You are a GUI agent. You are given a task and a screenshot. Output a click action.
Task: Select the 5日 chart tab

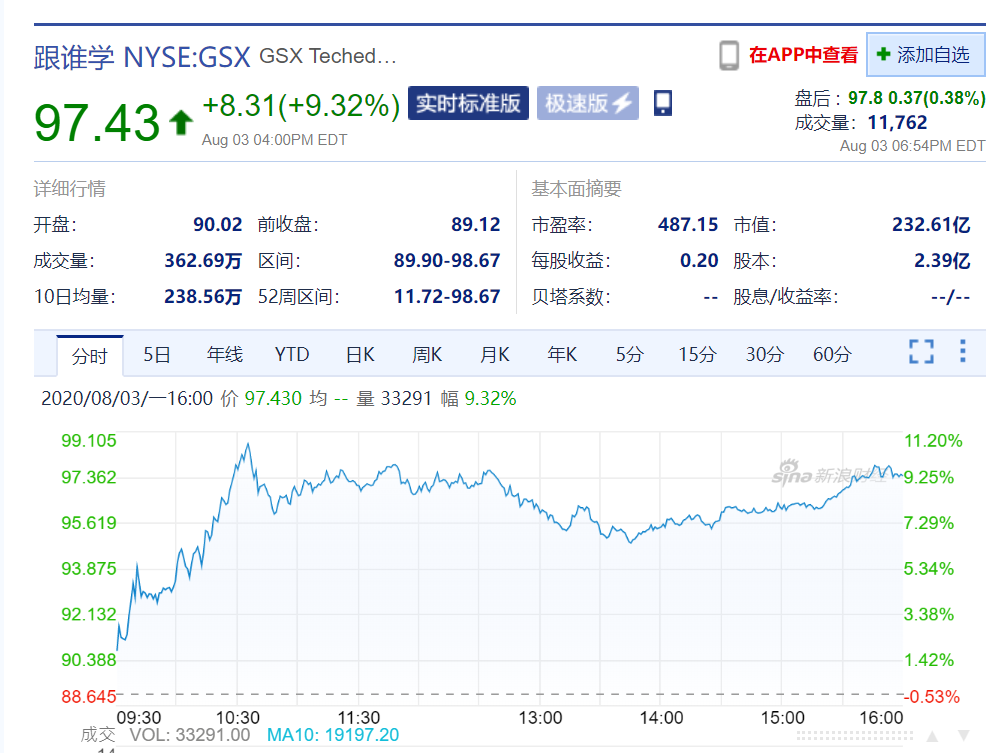coord(157,354)
